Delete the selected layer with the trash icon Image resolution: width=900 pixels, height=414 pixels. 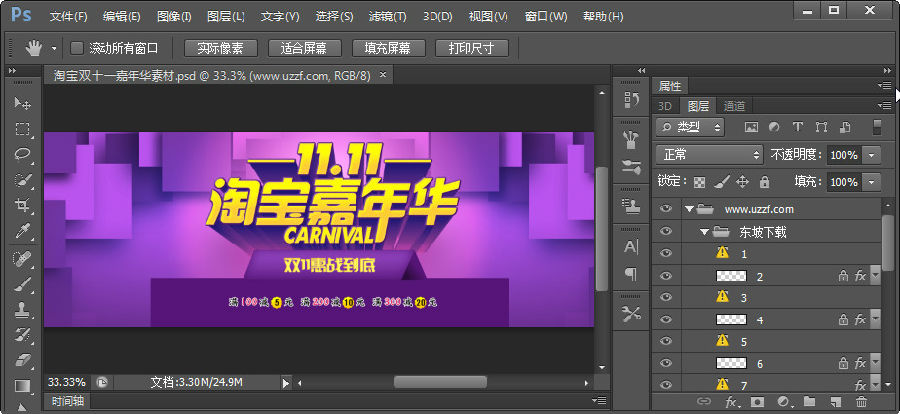[862, 402]
